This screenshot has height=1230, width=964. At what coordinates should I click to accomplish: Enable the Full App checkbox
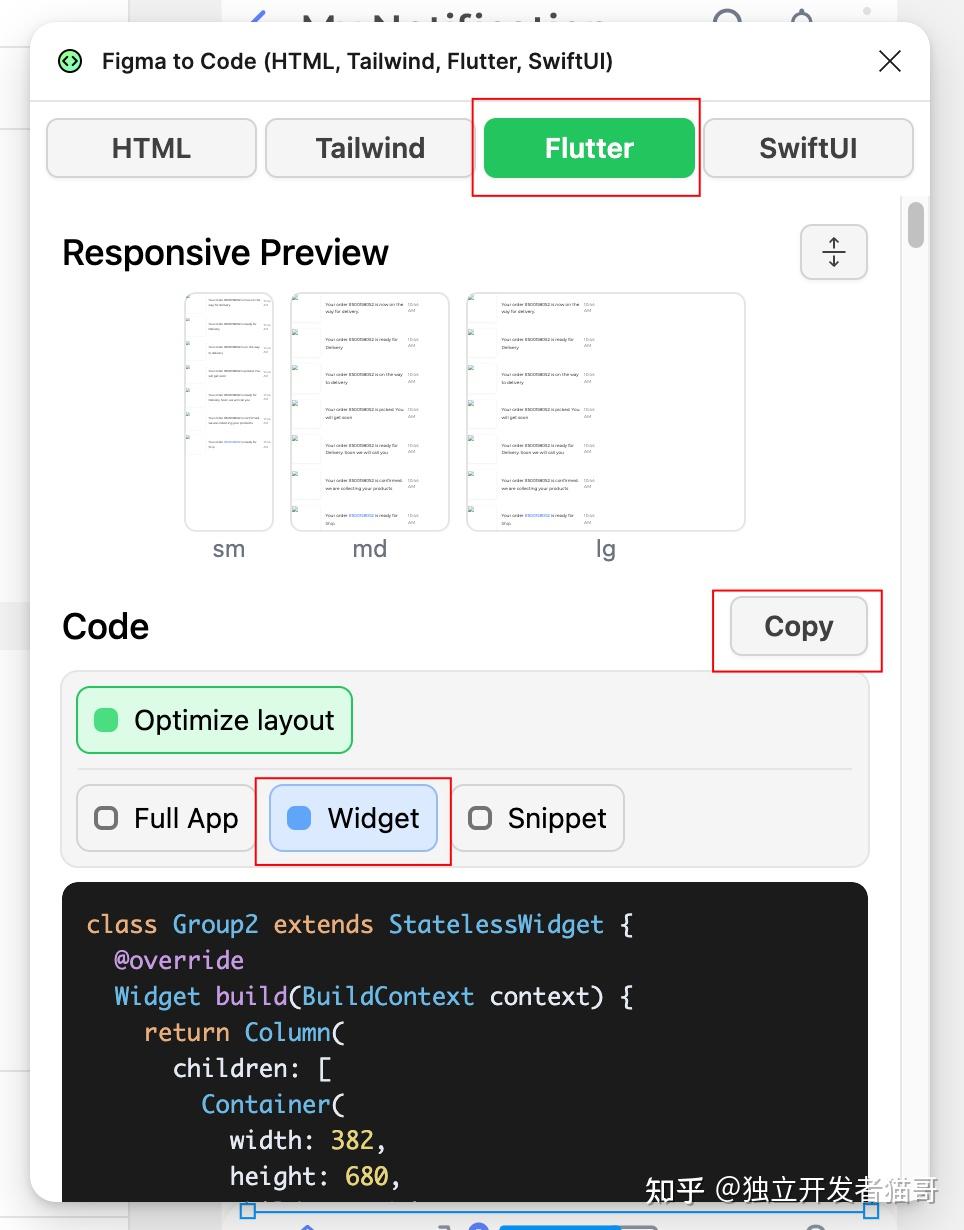click(165, 818)
